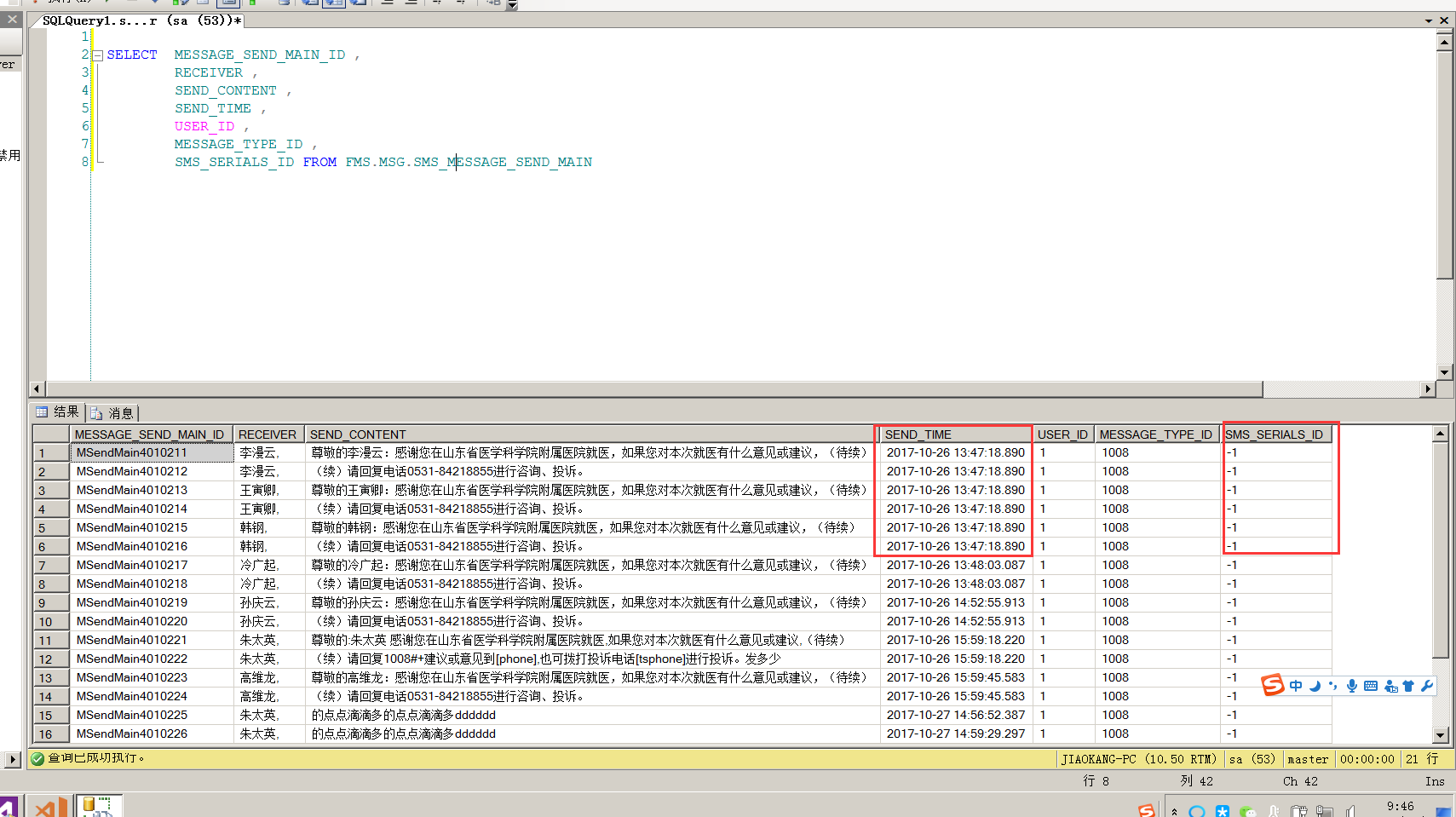Image resolution: width=1456 pixels, height=817 pixels.
Task: Click the SEND_CONTENT column header
Action: (x=592, y=434)
